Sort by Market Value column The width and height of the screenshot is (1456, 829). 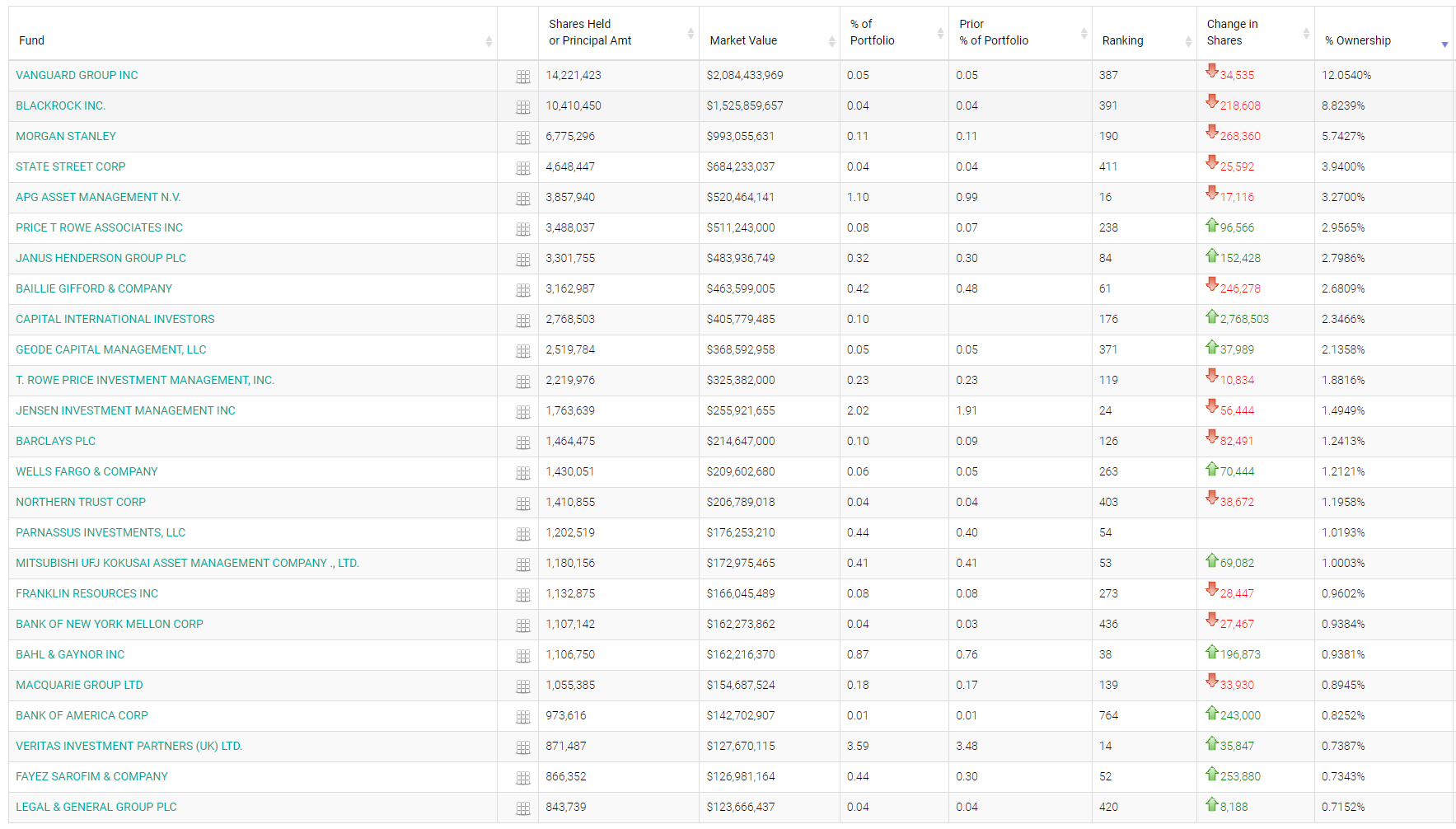click(770, 34)
